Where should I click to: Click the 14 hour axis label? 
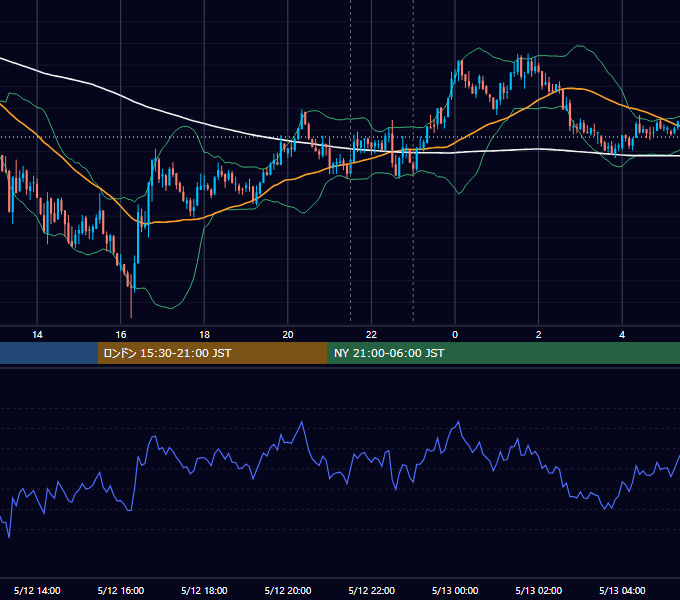point(37,335)
